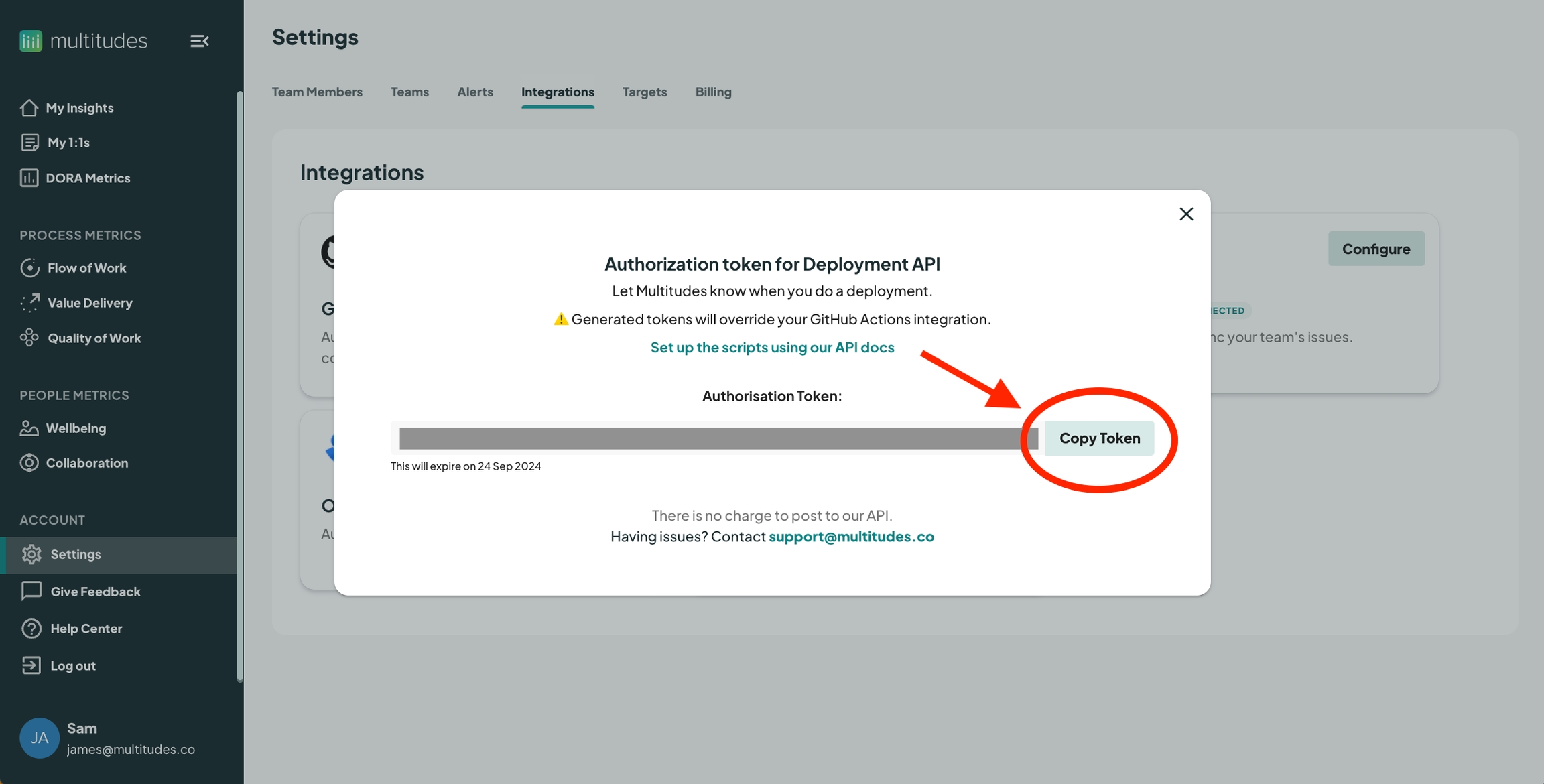The image size is (1544, 784).
Task: Open DORA Metrics chart icon
Action: 29,178
